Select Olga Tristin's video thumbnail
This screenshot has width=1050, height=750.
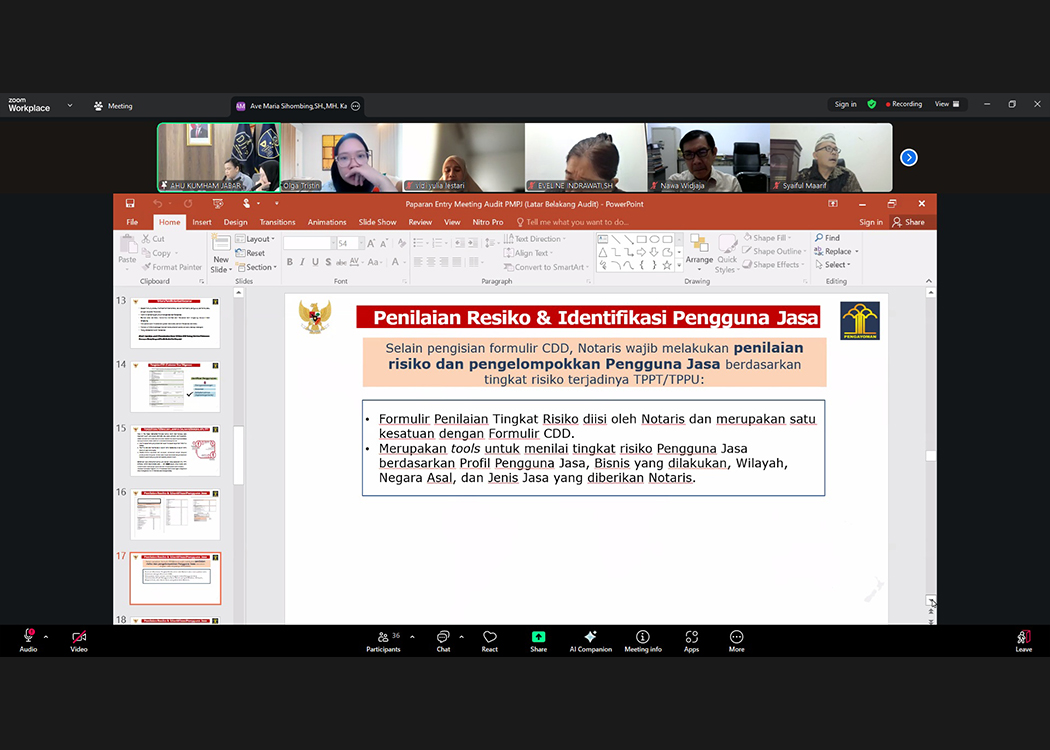(340, 157)
